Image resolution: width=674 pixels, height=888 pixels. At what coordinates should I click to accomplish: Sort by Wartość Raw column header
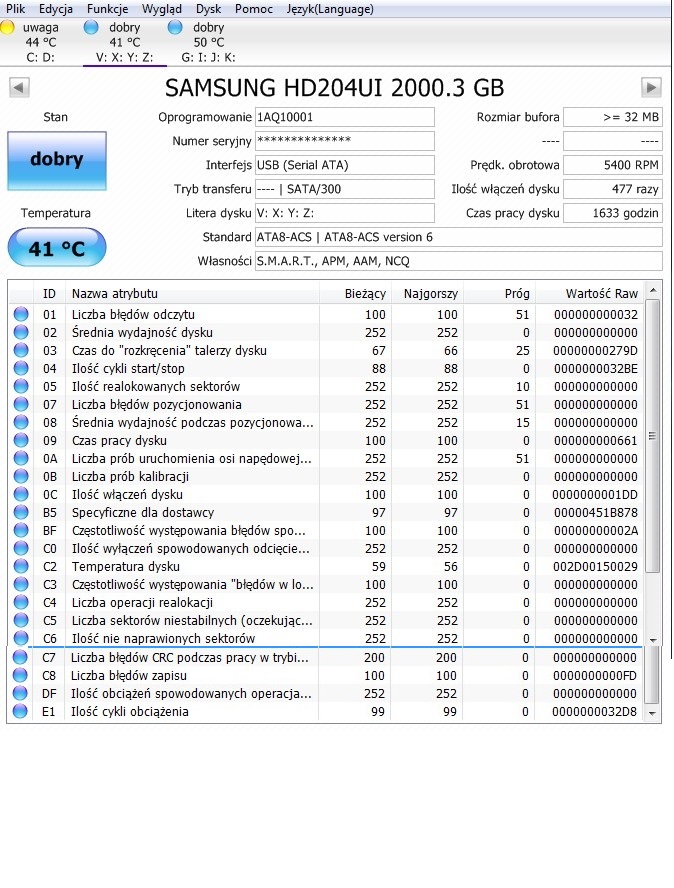pos(589,294)
